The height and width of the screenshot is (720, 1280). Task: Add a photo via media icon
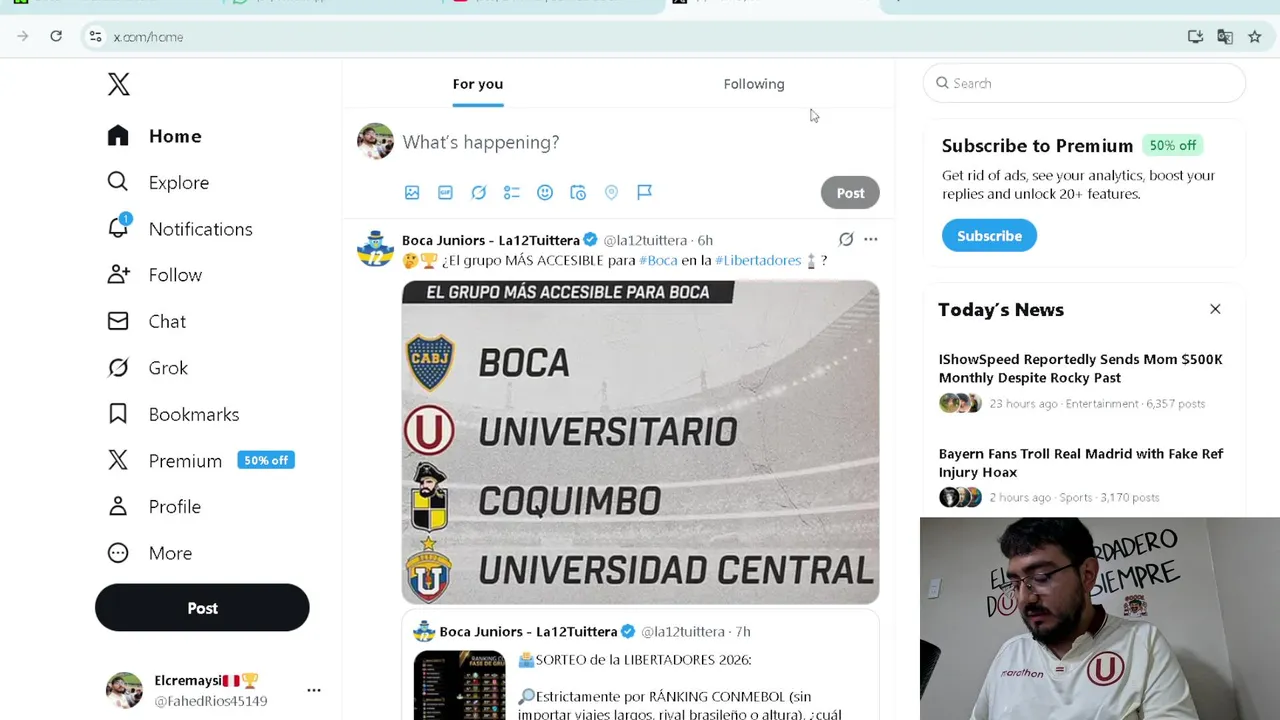pyautogui.click(x=412, y=192)
